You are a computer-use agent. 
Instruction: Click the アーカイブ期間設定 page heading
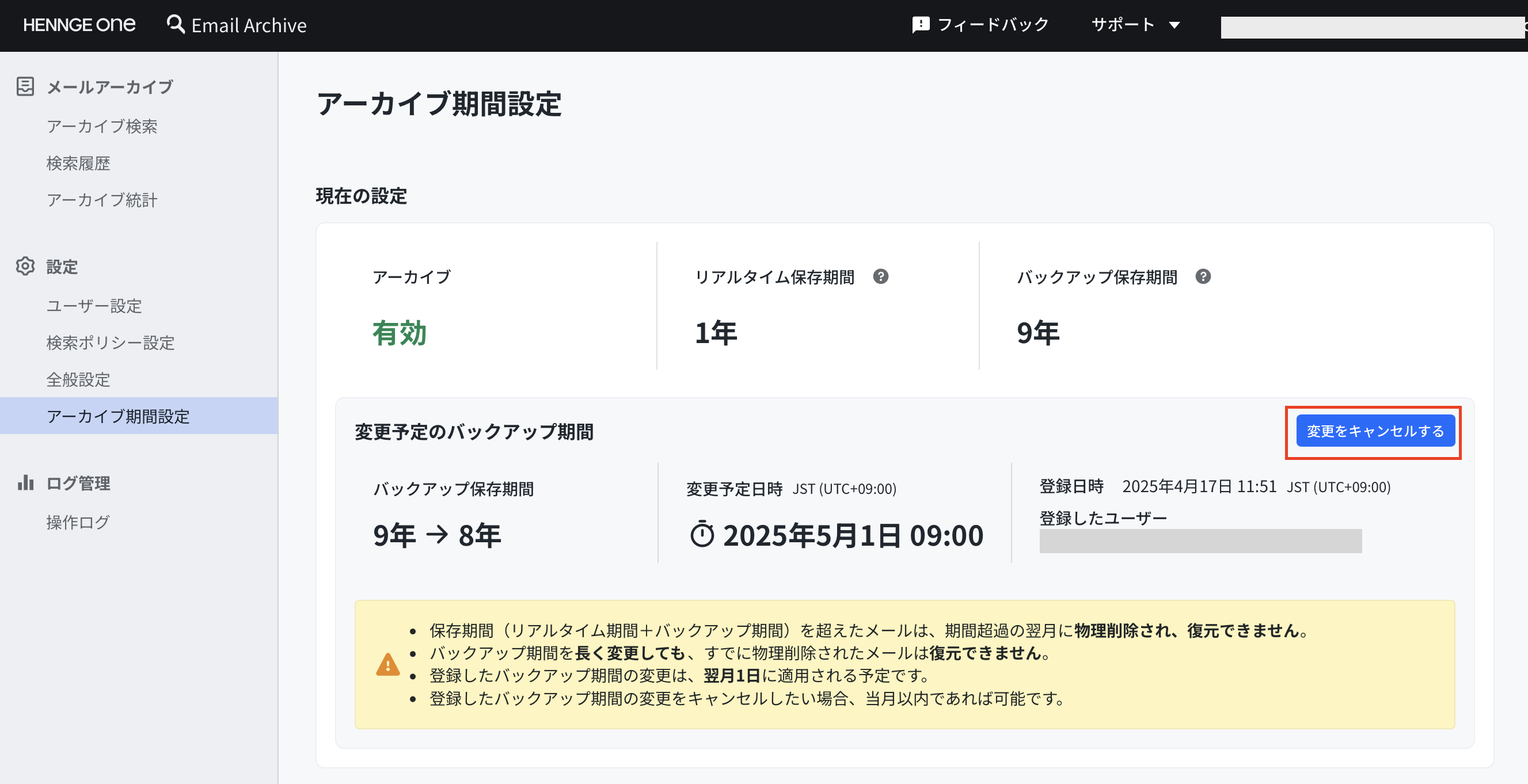[439, 104]
